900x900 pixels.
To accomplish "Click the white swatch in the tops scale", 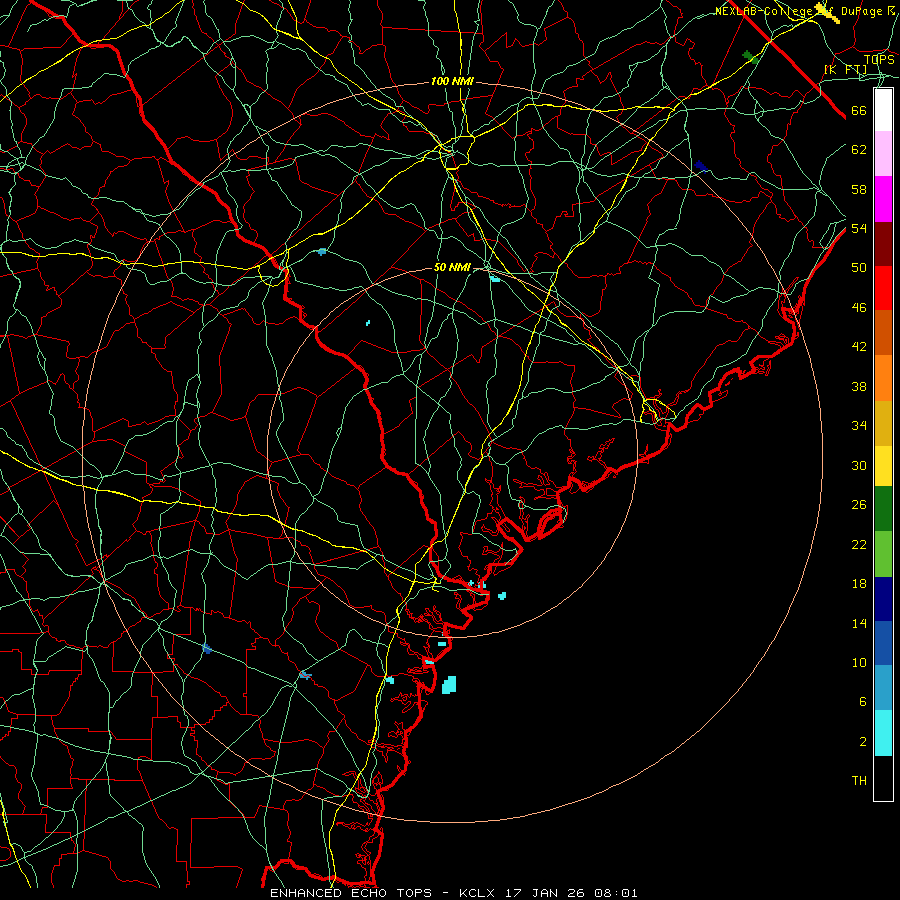I will tap(883, 110).
